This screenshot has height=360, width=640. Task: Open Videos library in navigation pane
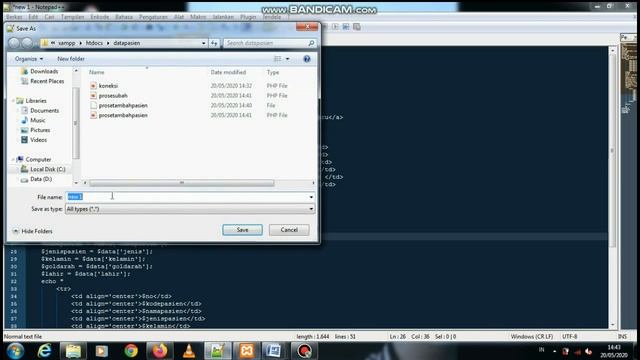tap(38, 140)
